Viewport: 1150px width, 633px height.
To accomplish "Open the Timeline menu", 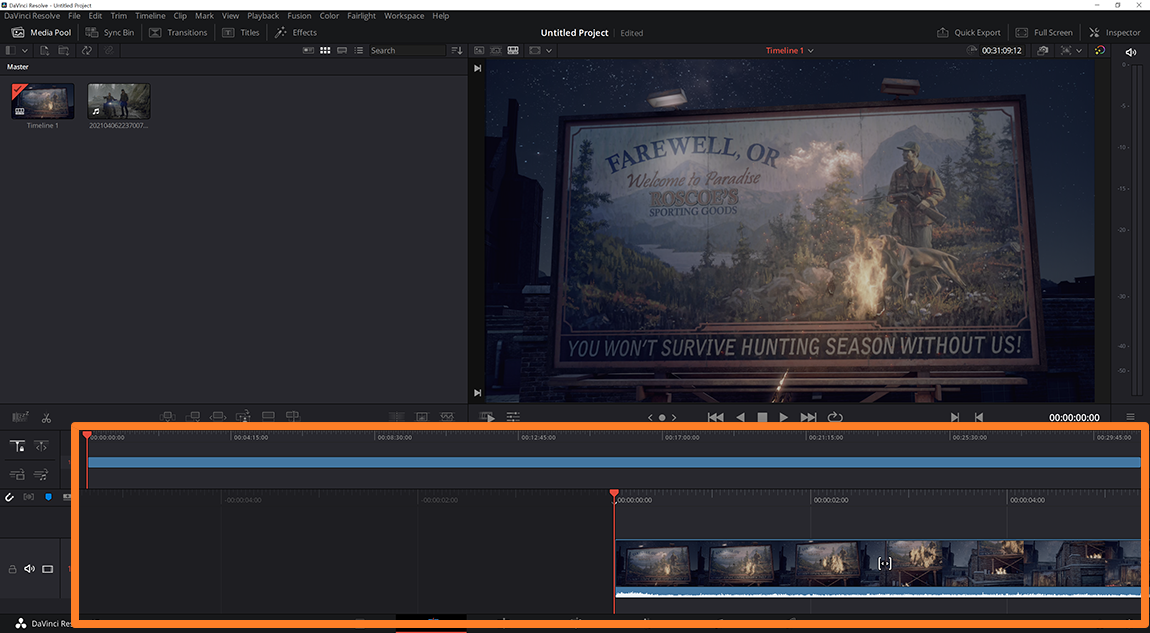I will click(150, 15).
